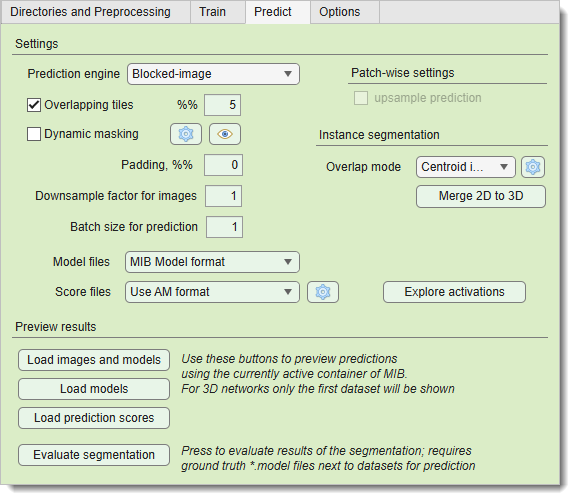Click the Patch-wise settings heading
575x500 pixels.
[x=403, y=73]
